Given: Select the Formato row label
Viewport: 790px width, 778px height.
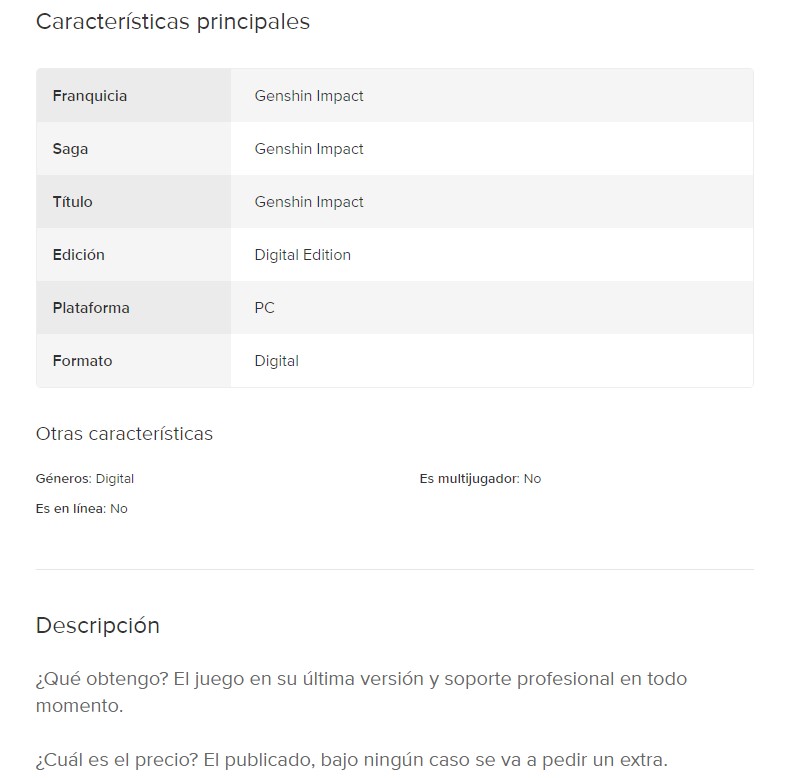Looking at the screenshot, I should tap(82, 361).
